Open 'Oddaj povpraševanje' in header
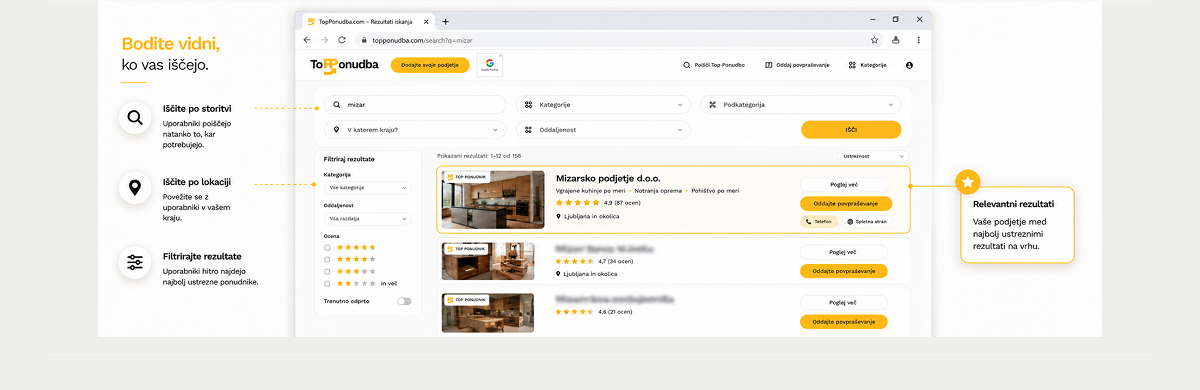The image size is (1200, 390). coord(797,65)
